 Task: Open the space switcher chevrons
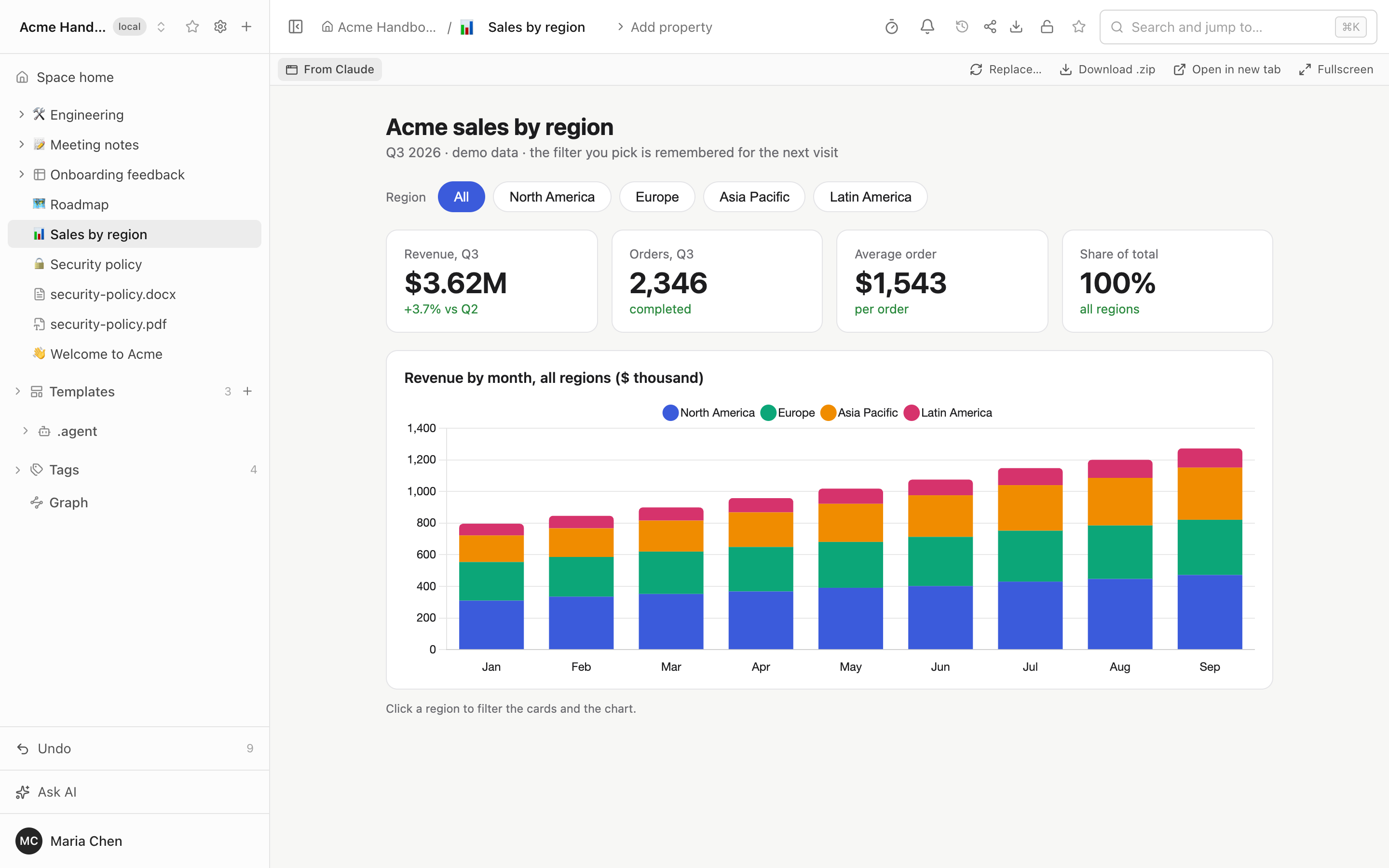(161, 27)
